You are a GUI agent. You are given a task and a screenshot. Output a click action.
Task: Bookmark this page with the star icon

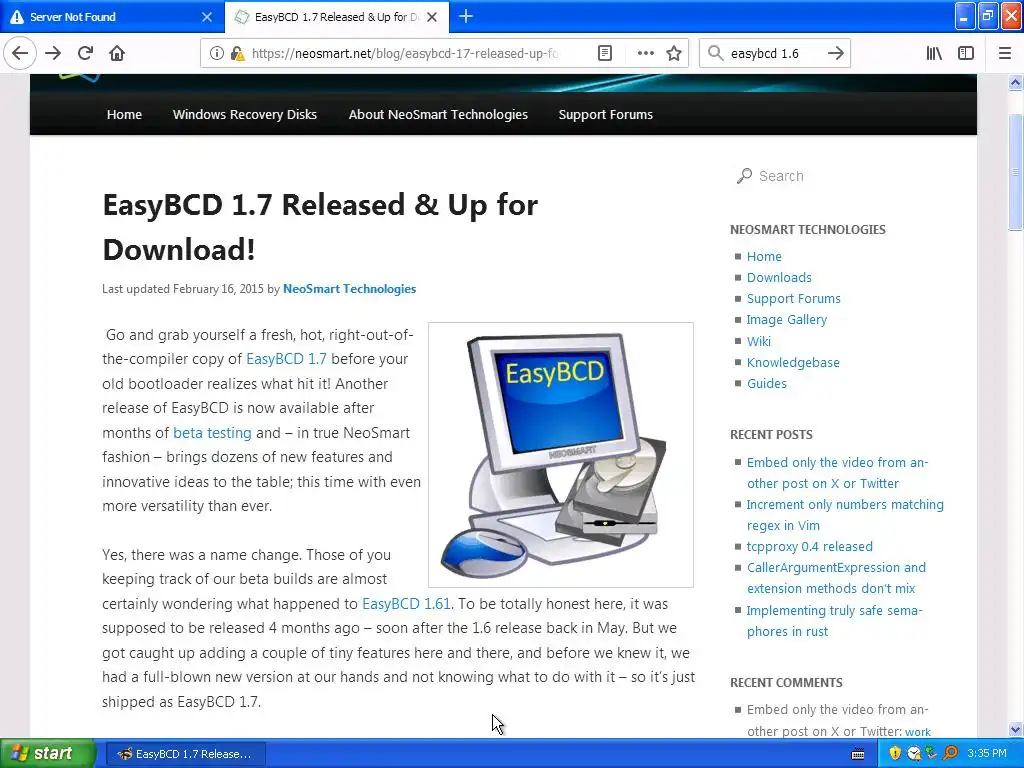click(x=674, y=54)
